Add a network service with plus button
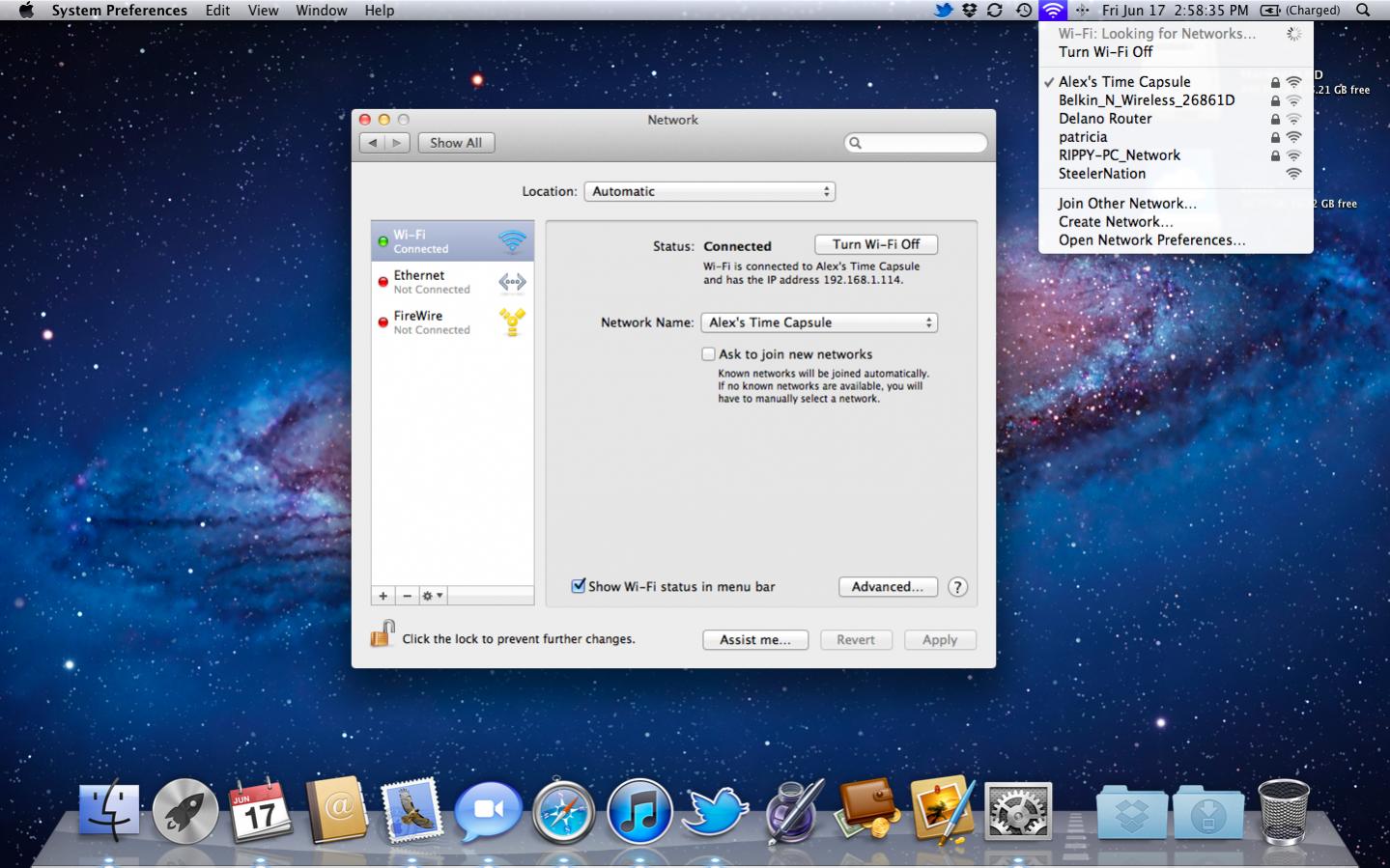This screenshot has width=1390, height=868. tap(383, 596)
